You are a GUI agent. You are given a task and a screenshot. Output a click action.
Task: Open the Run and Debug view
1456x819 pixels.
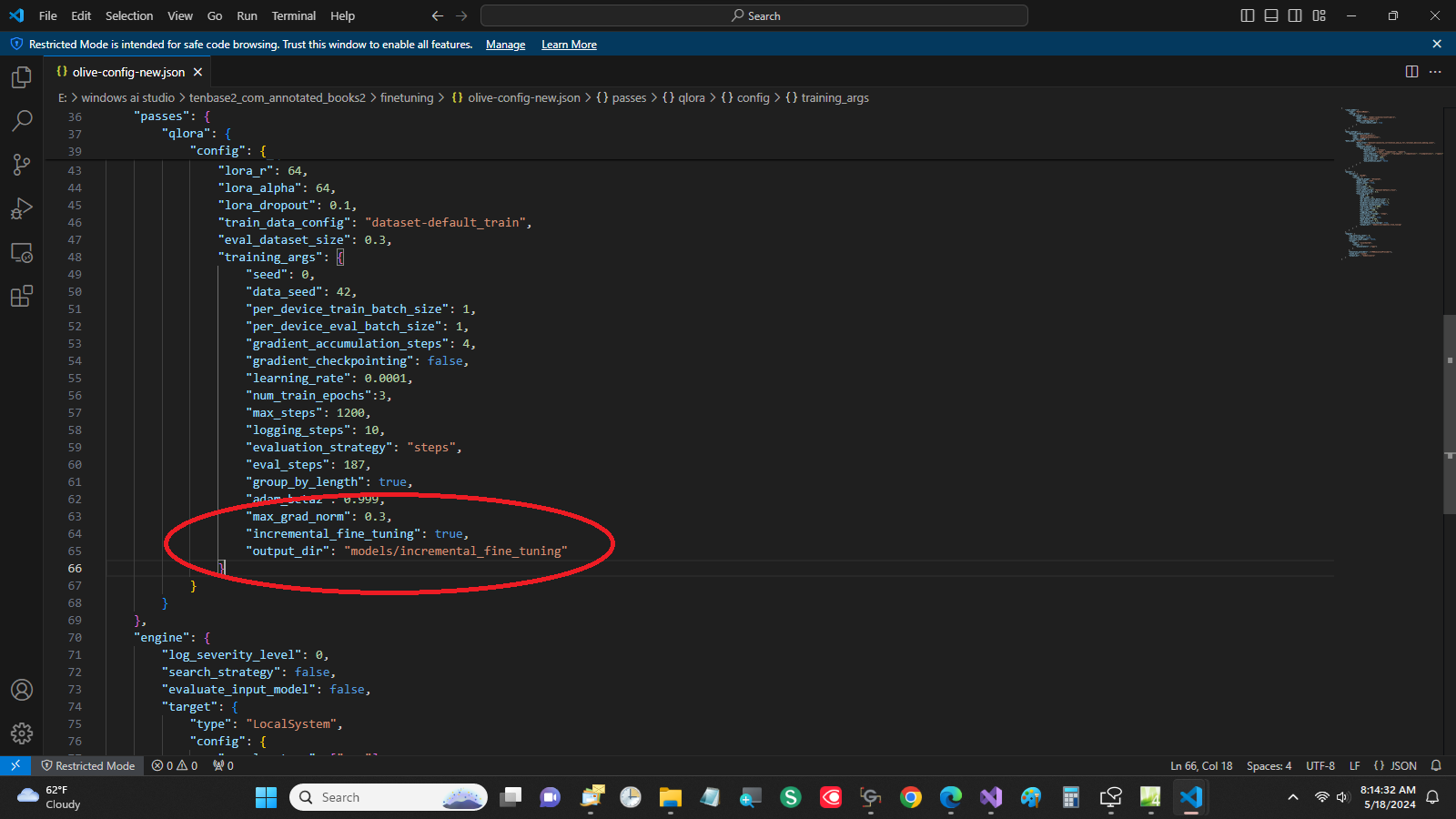(21, 208)
